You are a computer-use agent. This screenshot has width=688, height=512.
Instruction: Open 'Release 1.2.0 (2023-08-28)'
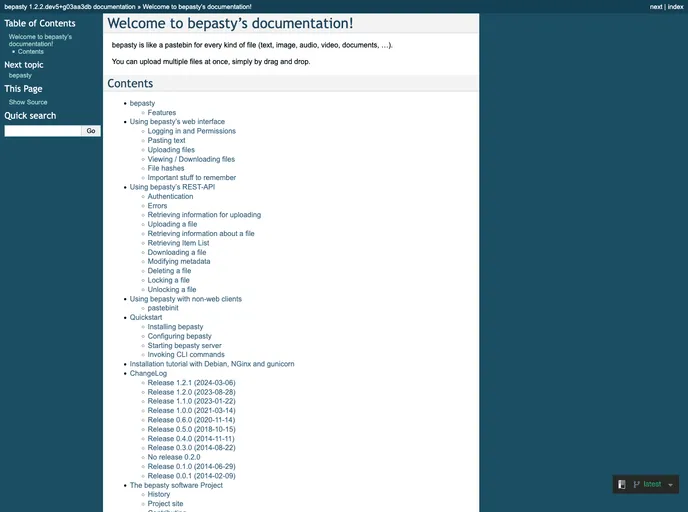pyautogui.click(x=191, y=392)
